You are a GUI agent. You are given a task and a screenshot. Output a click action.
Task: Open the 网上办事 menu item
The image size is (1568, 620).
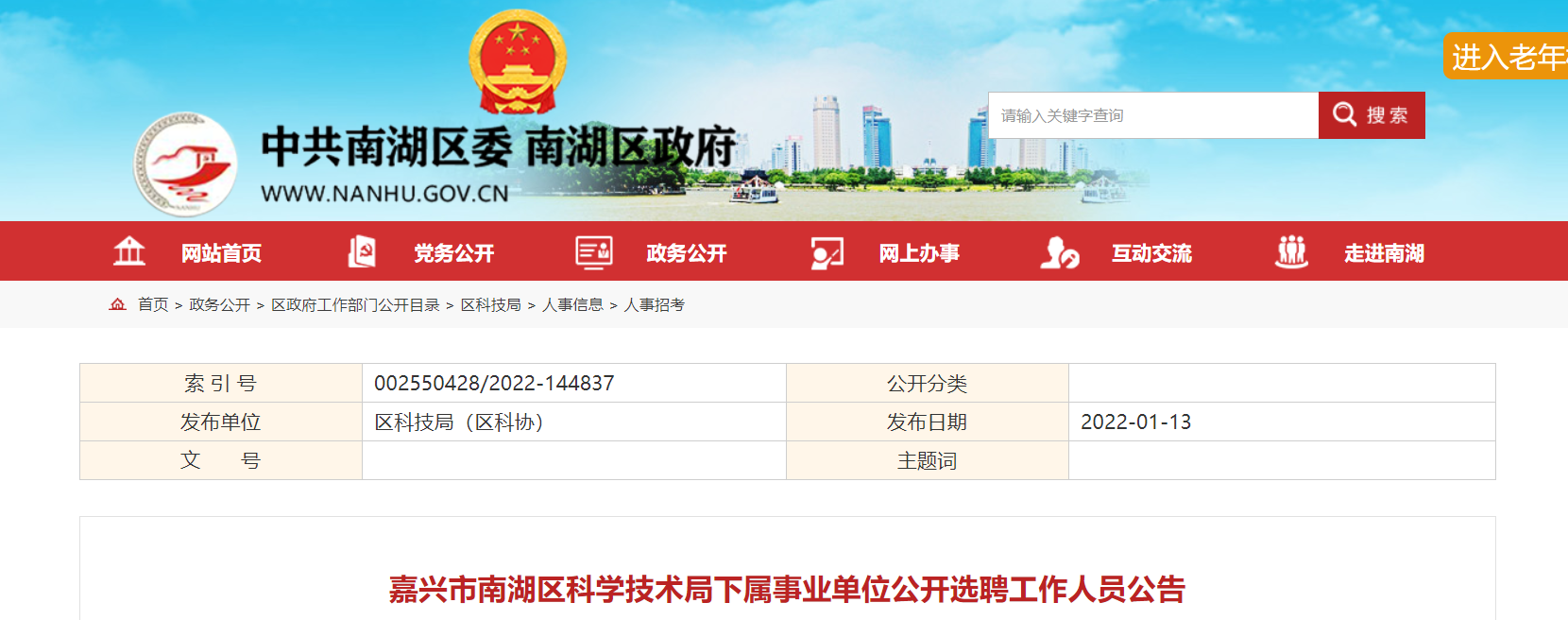coord(919,252)
